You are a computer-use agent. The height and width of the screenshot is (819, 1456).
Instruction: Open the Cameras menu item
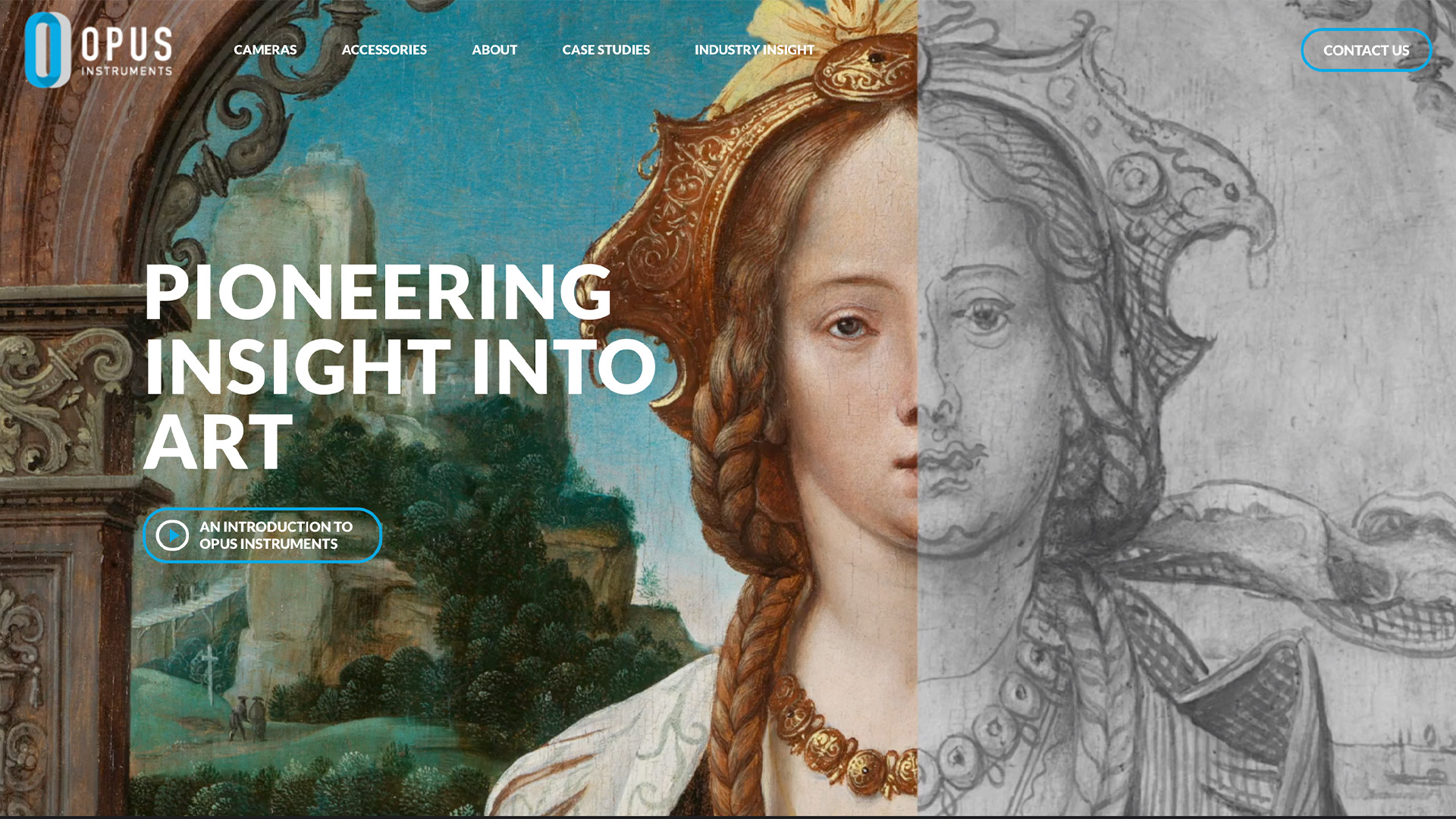point(265,50)
